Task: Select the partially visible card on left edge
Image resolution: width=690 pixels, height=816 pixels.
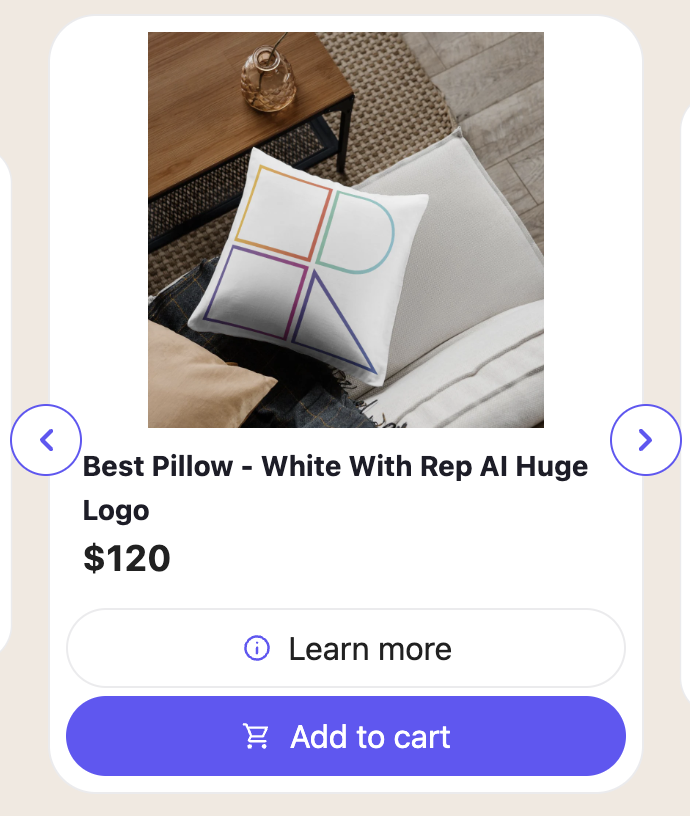Action: click(5, 403)
